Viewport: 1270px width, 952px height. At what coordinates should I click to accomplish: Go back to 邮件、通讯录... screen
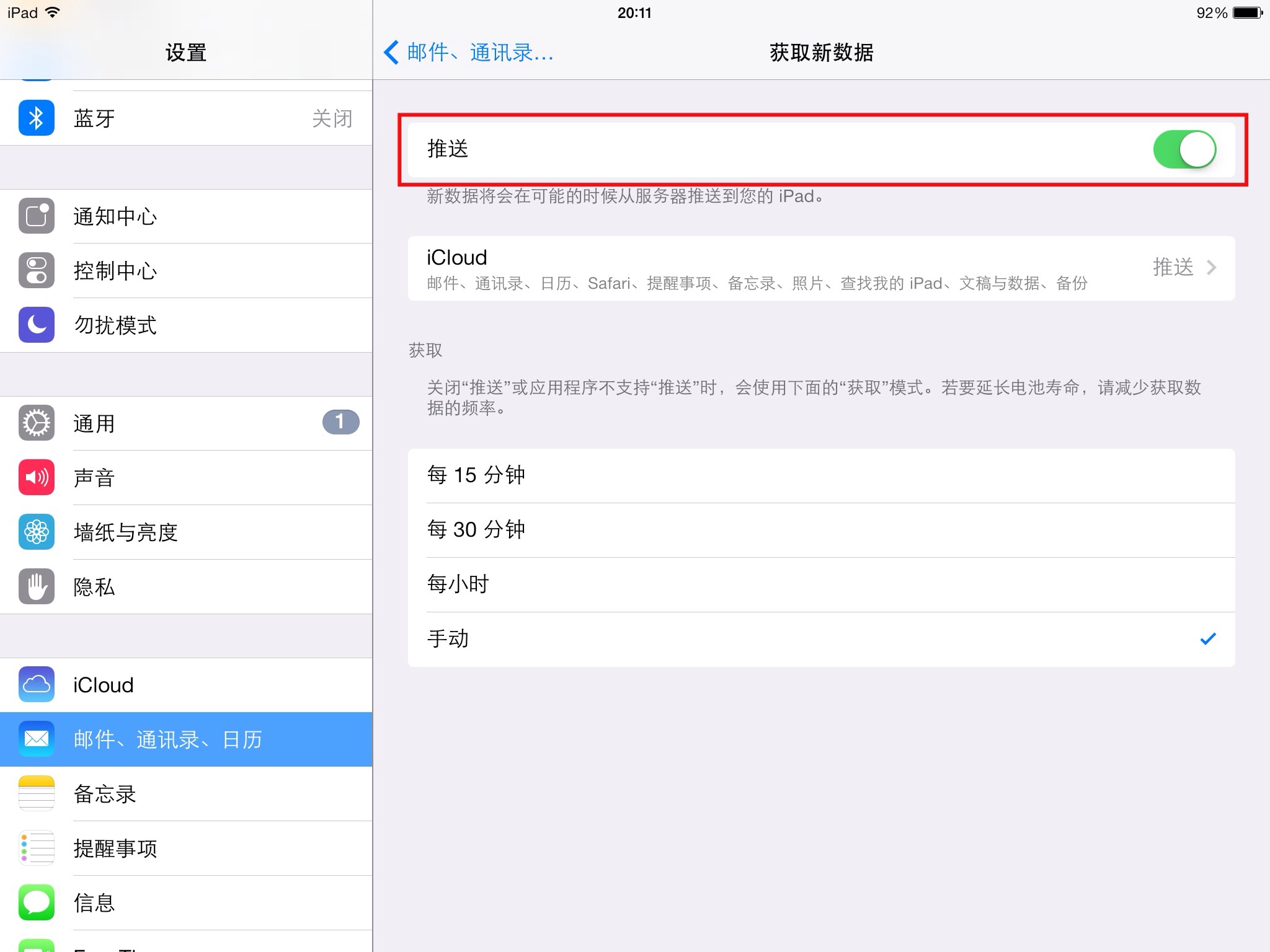point(468,53)
